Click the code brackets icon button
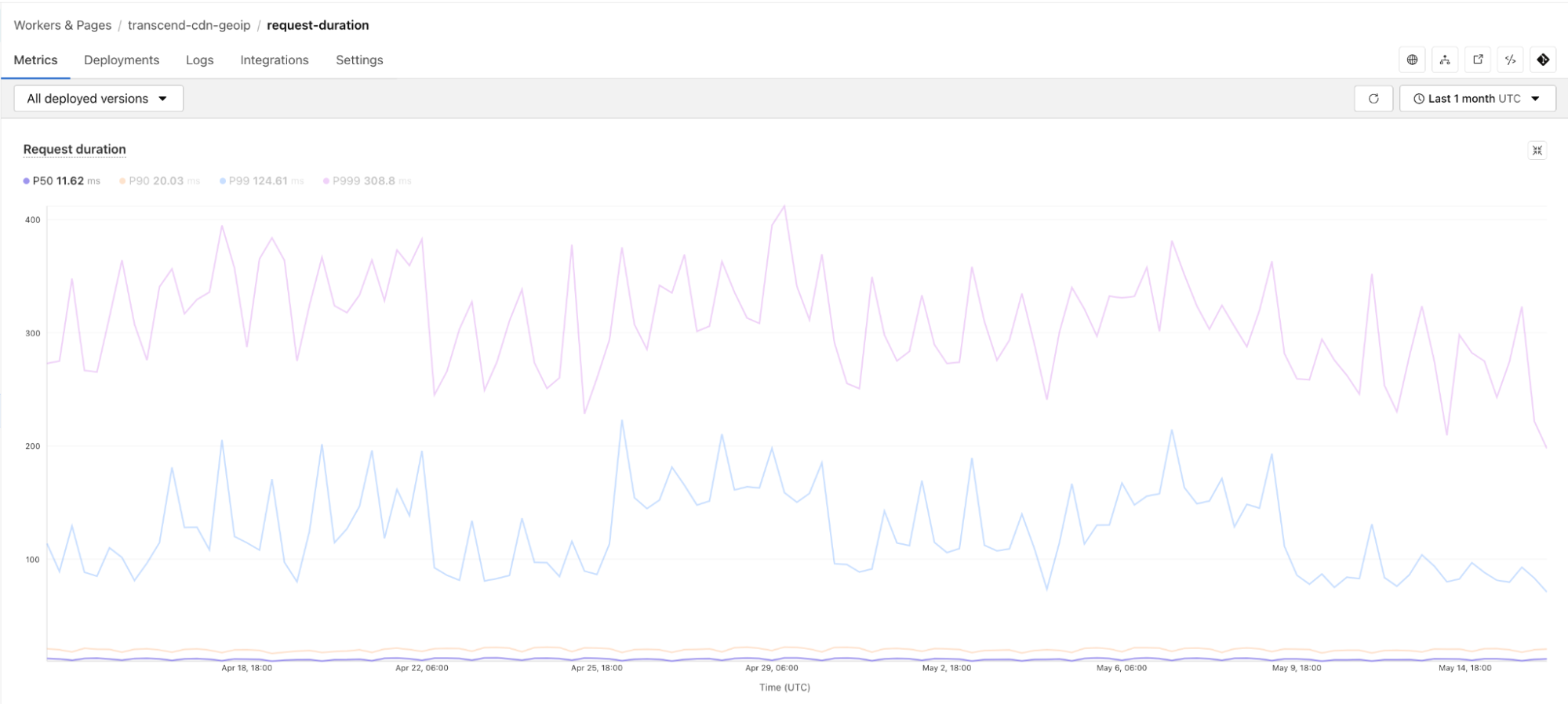This screenshot has height=704, width=1568. click(1511, 60)
